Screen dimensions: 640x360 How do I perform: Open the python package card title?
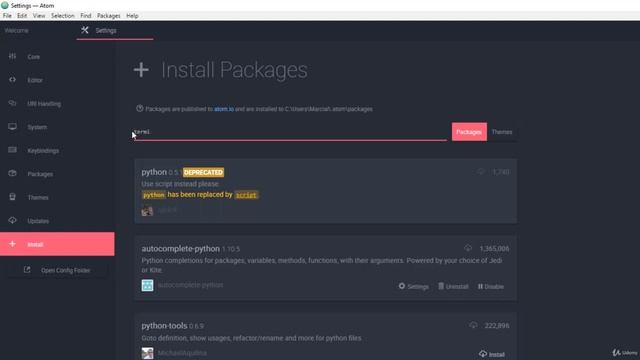click(x=154, y=172)
